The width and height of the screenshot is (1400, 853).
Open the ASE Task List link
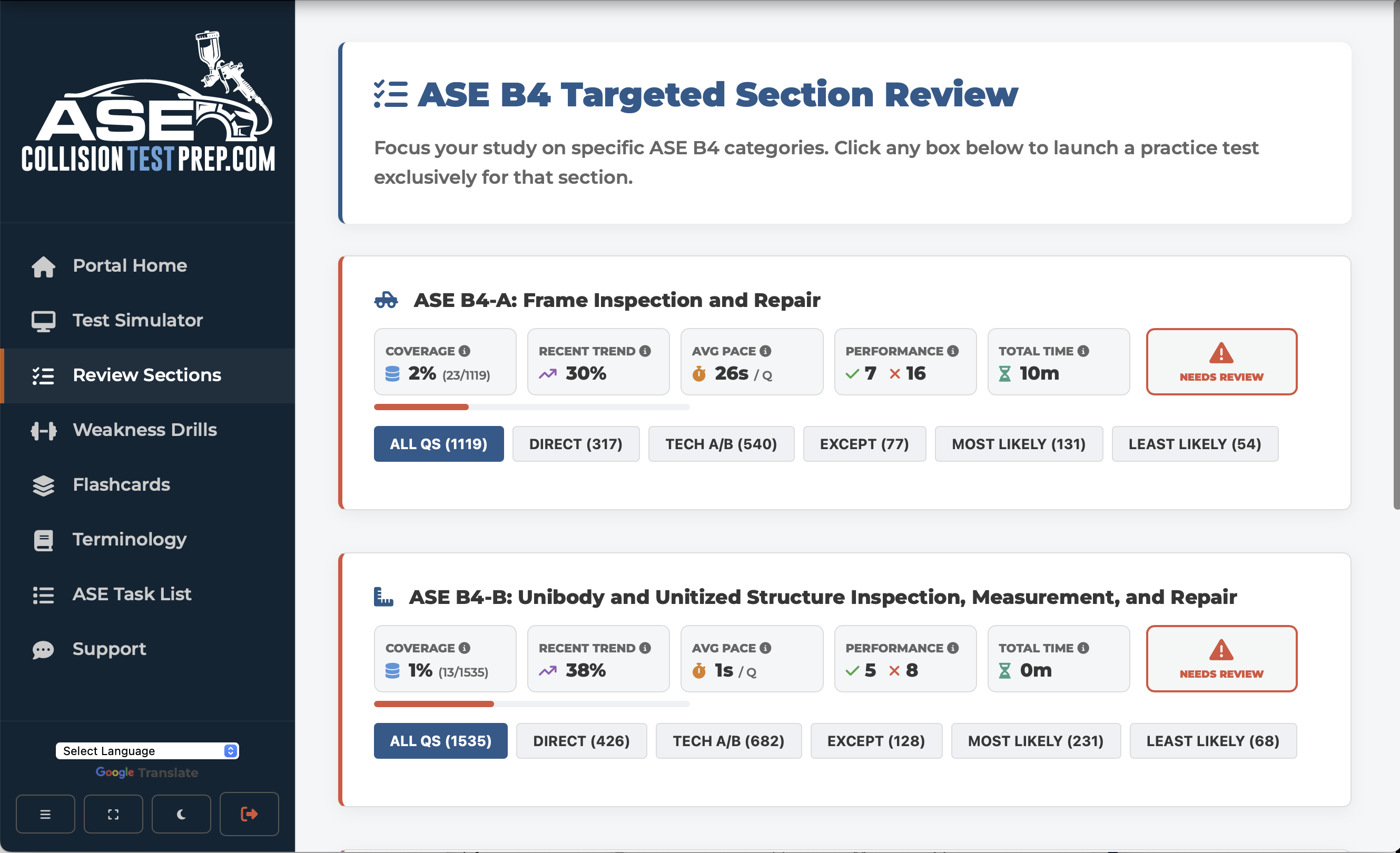pyautogui.click(x=147, y=594)
